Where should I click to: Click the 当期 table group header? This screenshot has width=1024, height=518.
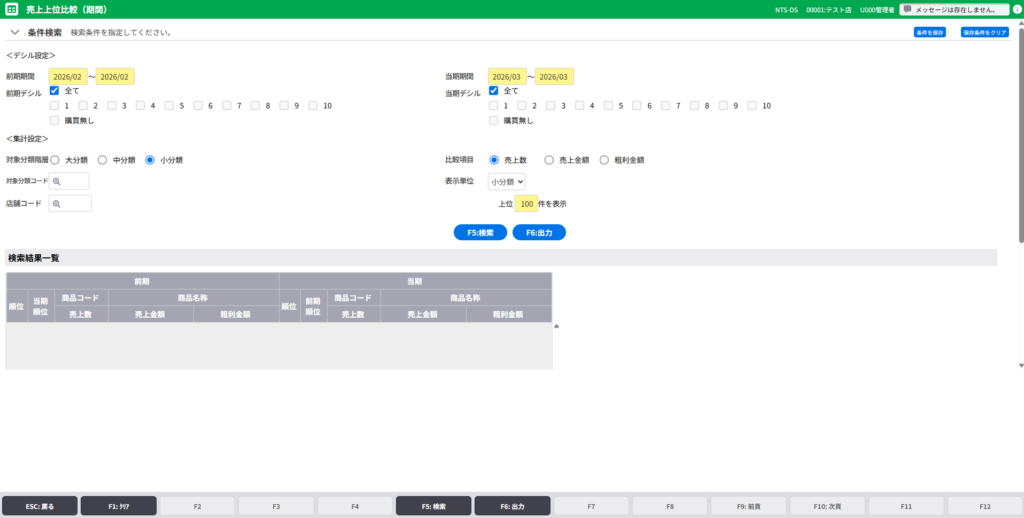(415, 281)
